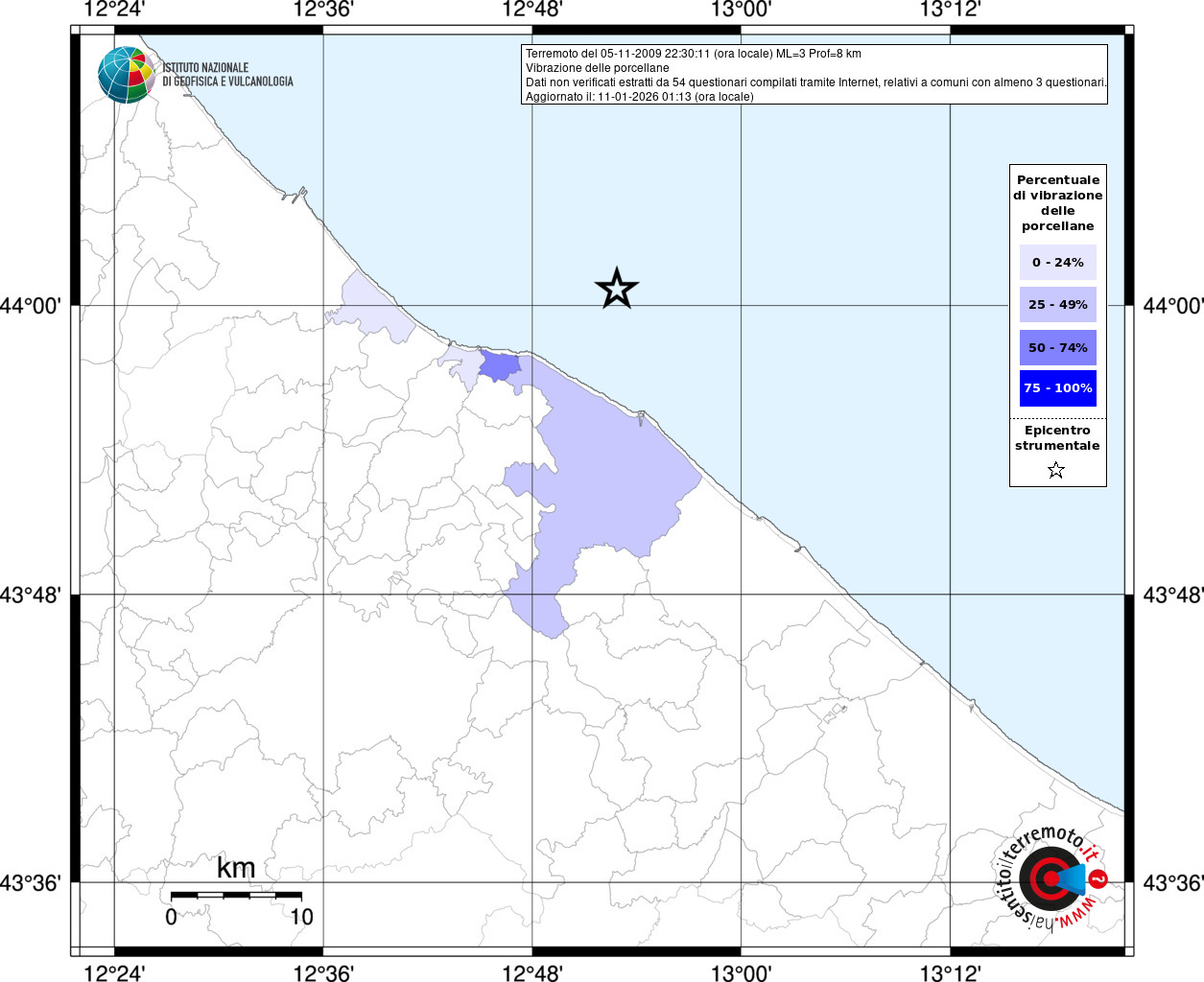This screenshot has height=982, width=1204.
Task: Click the bottom axis label 12°24'
Action: 114,972
